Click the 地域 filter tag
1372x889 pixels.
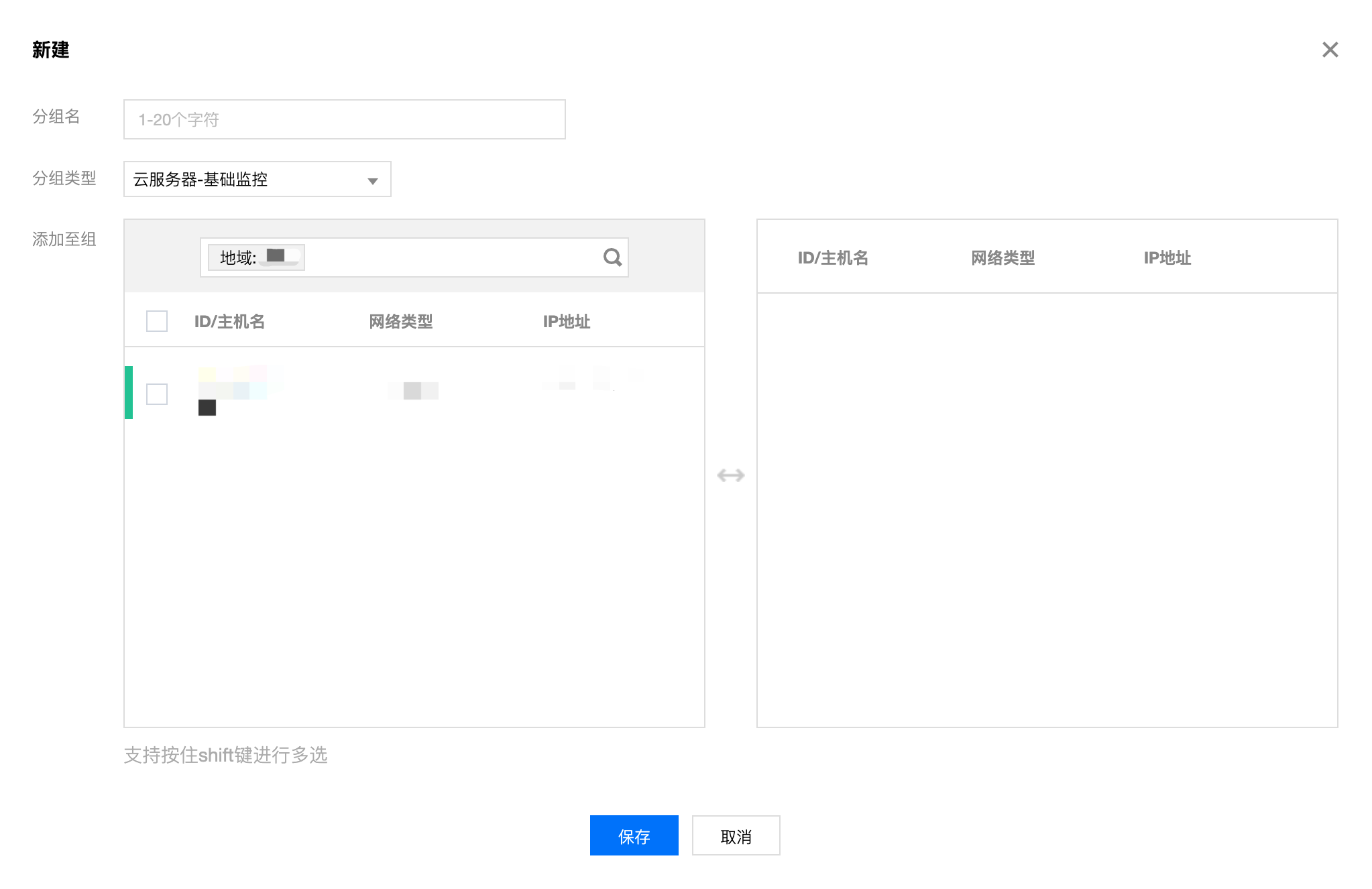coord(256,257)
